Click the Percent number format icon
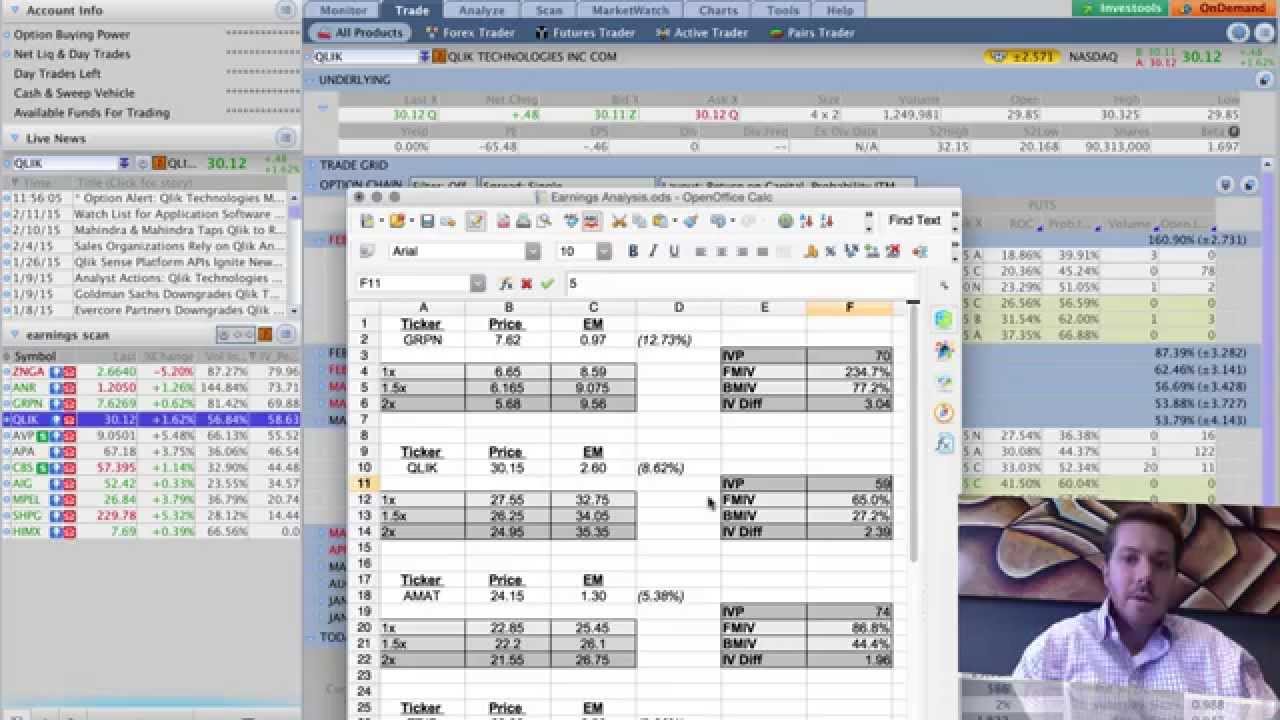This screenshot has width=1280, height=720. click(x=830, y=251)
